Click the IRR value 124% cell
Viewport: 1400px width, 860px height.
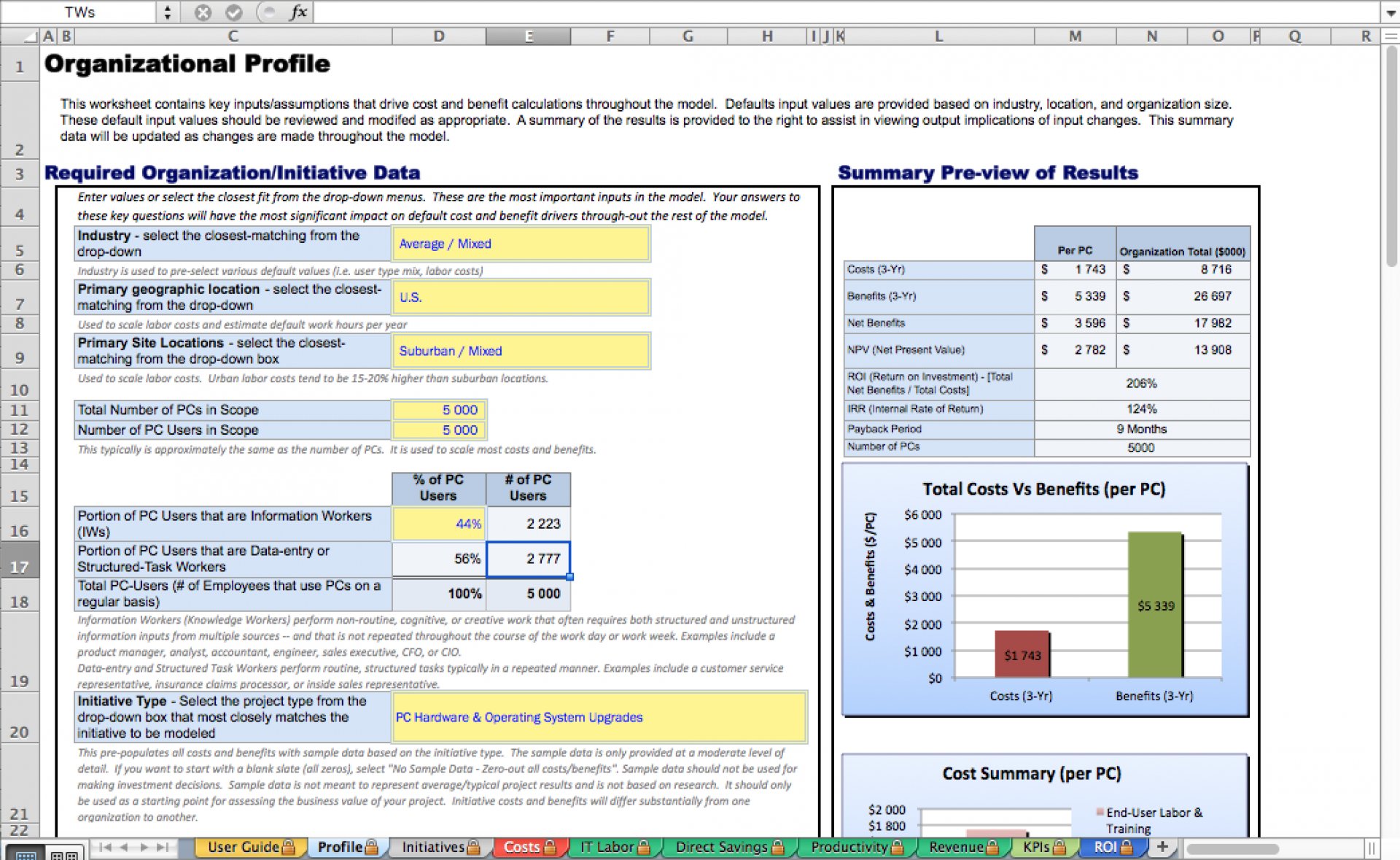(1141, 409)
